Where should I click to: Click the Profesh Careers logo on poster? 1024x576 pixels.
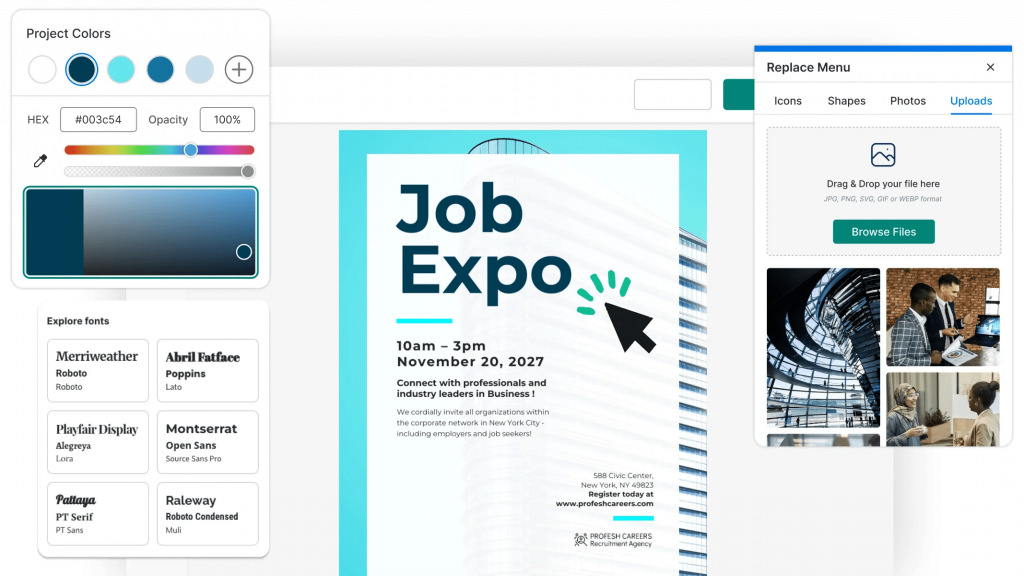[x=581, y=539]
